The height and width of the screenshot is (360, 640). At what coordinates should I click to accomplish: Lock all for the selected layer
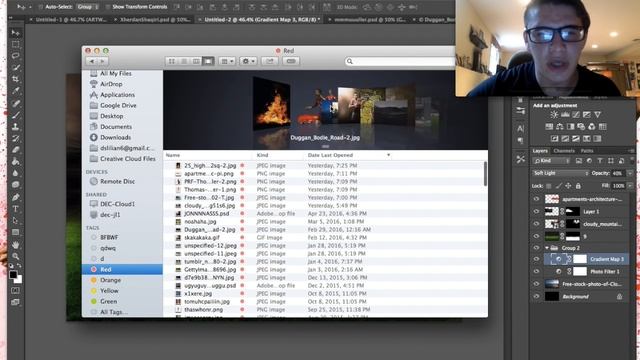tap(578, 186)
